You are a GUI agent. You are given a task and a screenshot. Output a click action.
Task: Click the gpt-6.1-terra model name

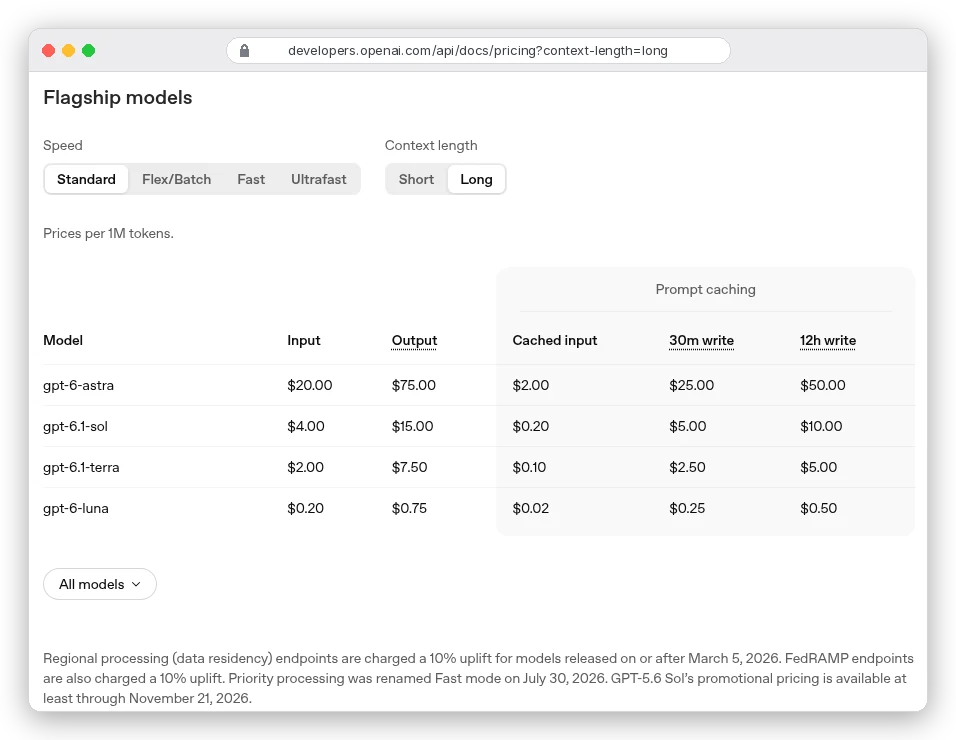(81, 468)
